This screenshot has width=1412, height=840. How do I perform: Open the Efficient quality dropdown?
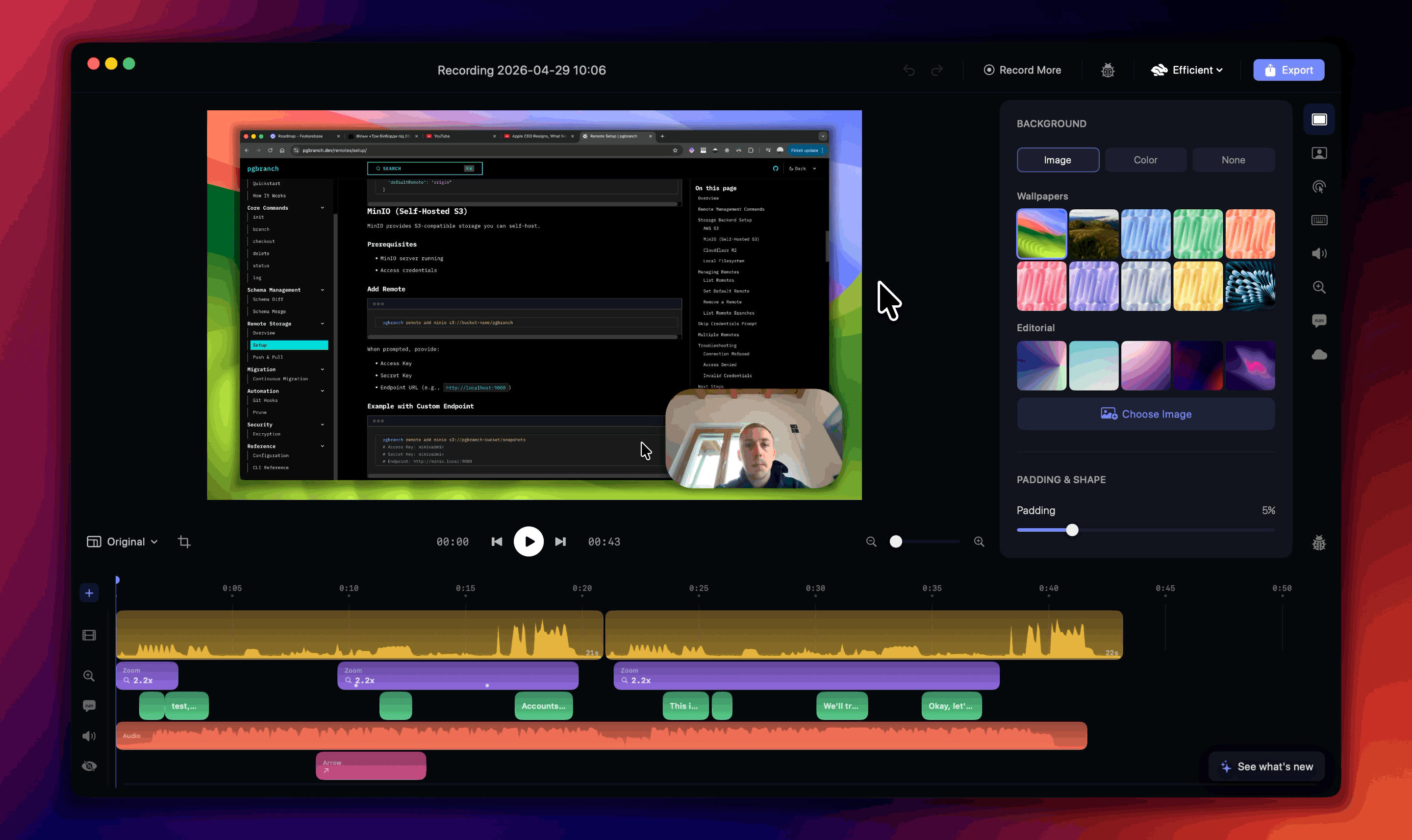point(1186,70)
